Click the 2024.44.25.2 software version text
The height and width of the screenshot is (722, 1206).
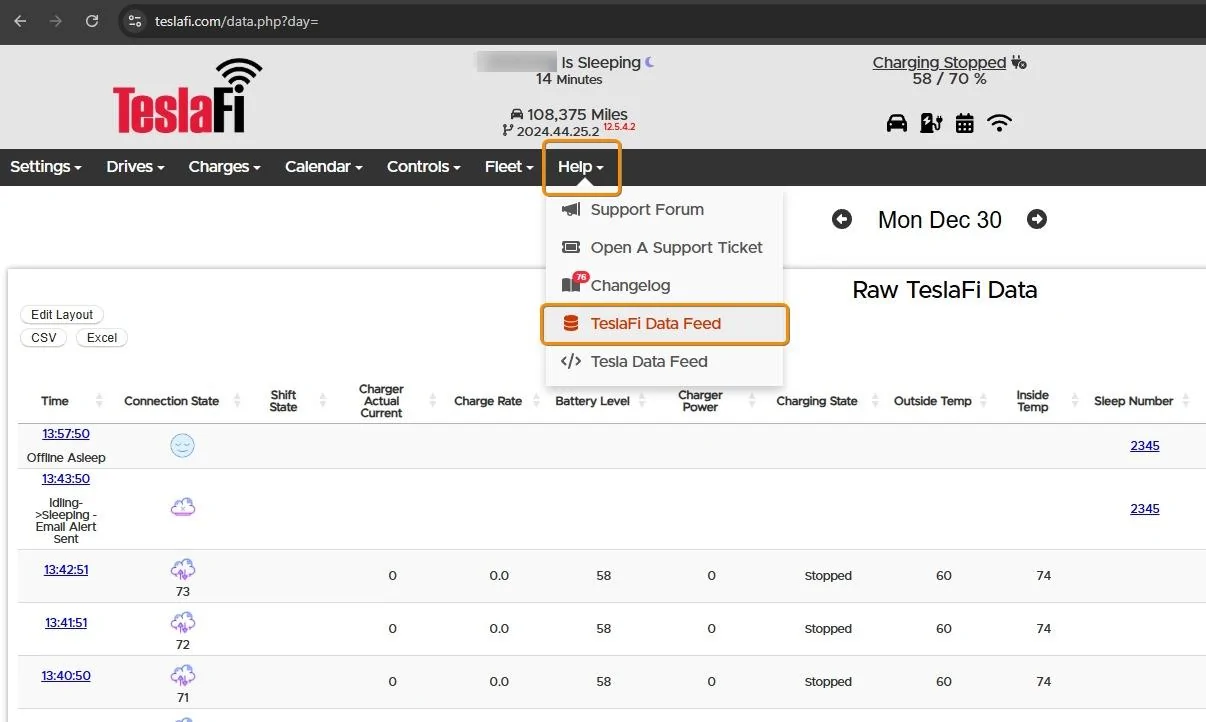(558, 131)
